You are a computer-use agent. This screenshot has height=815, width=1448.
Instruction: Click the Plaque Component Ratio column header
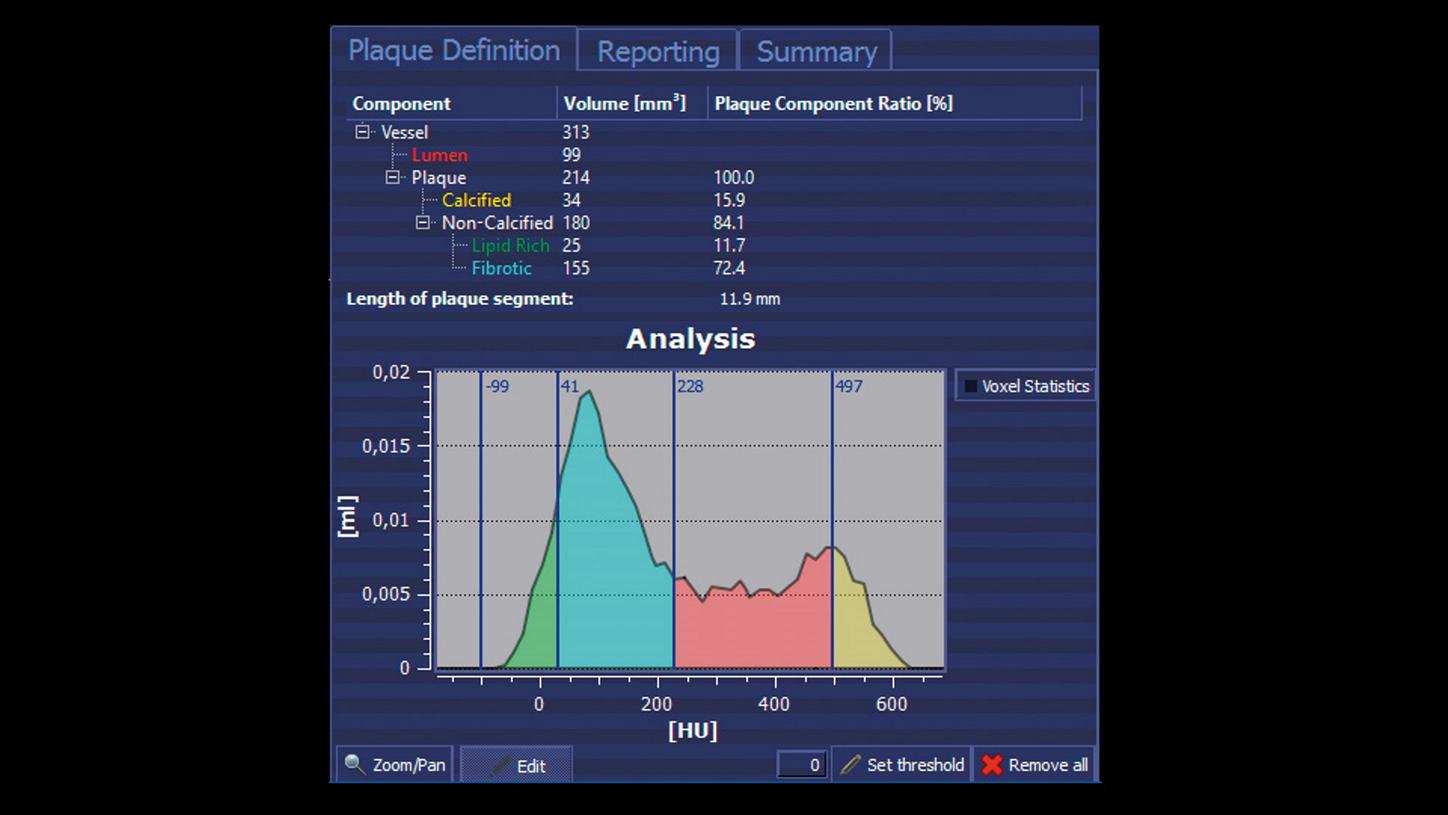(834, 104)
